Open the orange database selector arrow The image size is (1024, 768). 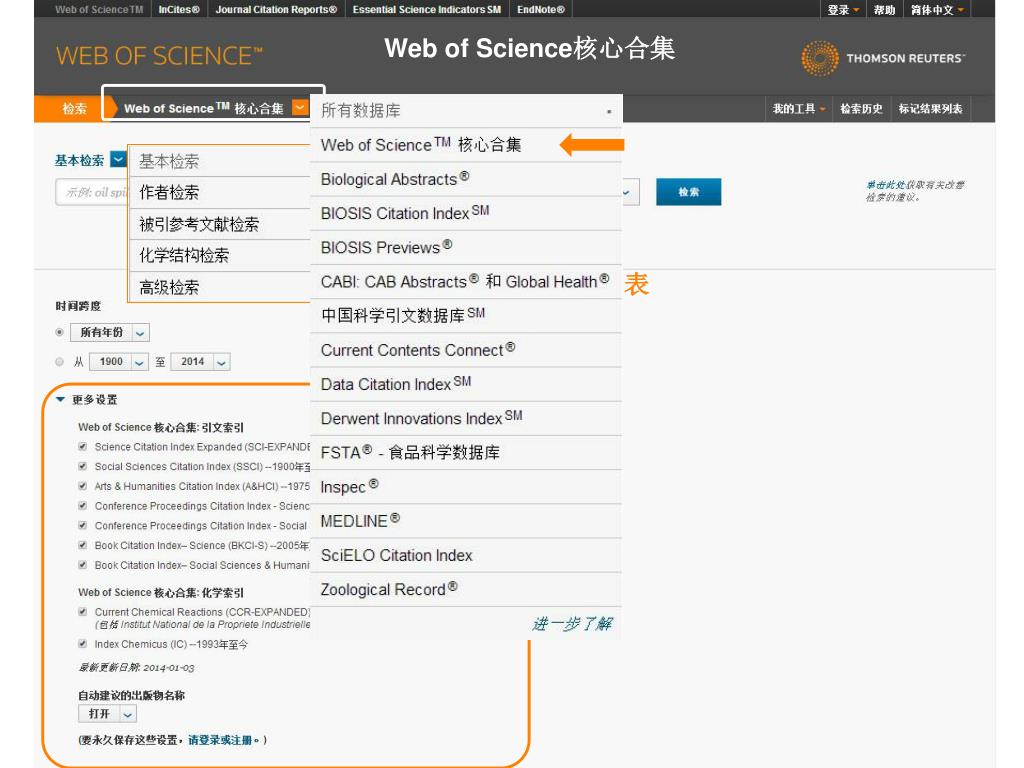point(300,107)
